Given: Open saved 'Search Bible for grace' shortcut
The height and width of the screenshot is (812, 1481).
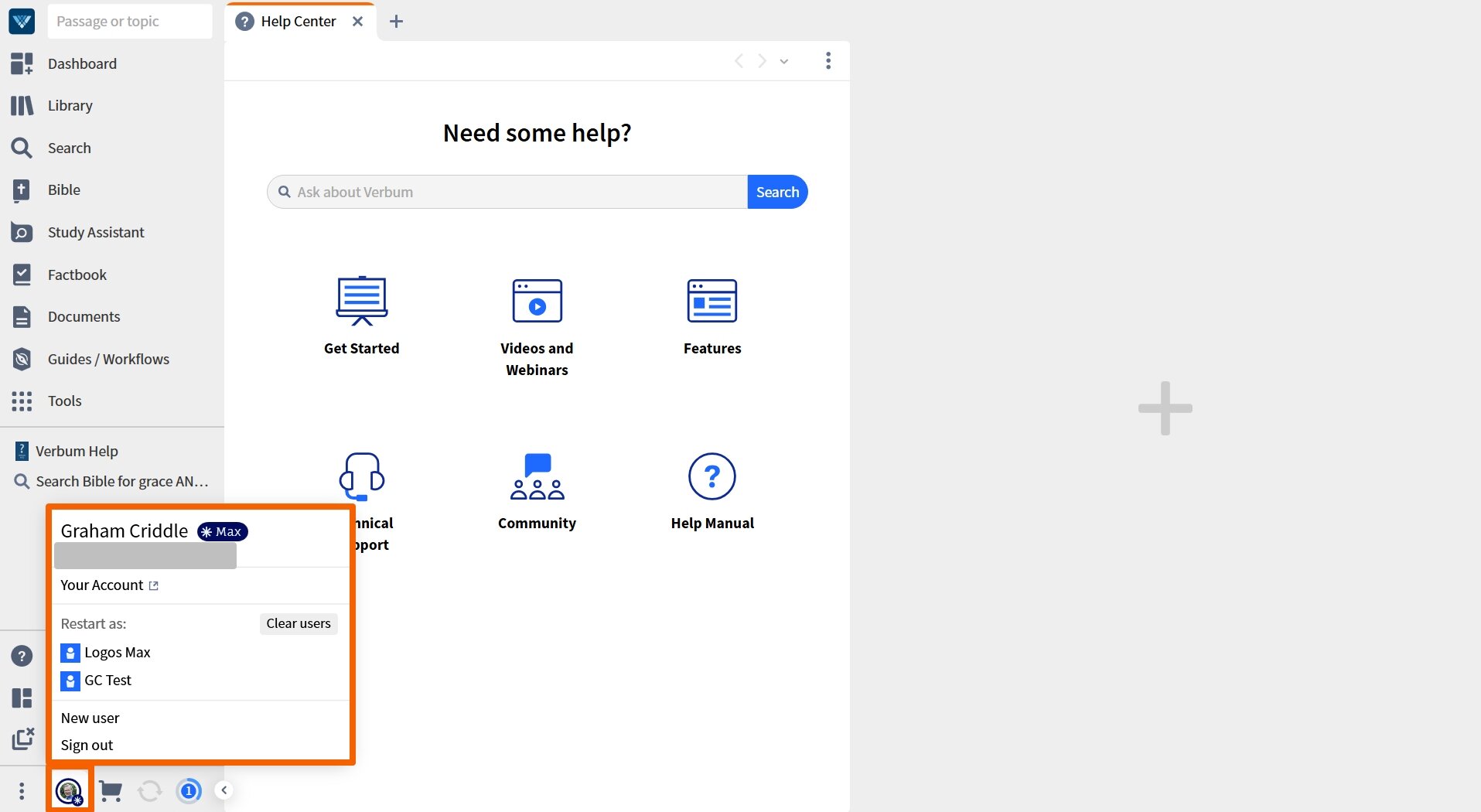Looking at the screenshot, I should (112, 481).
